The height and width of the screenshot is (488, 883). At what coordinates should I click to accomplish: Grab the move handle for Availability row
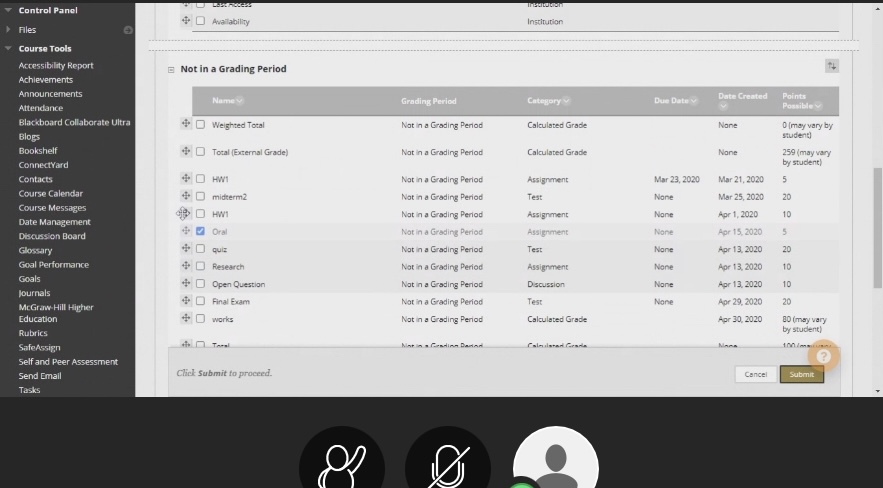(186, 20)
